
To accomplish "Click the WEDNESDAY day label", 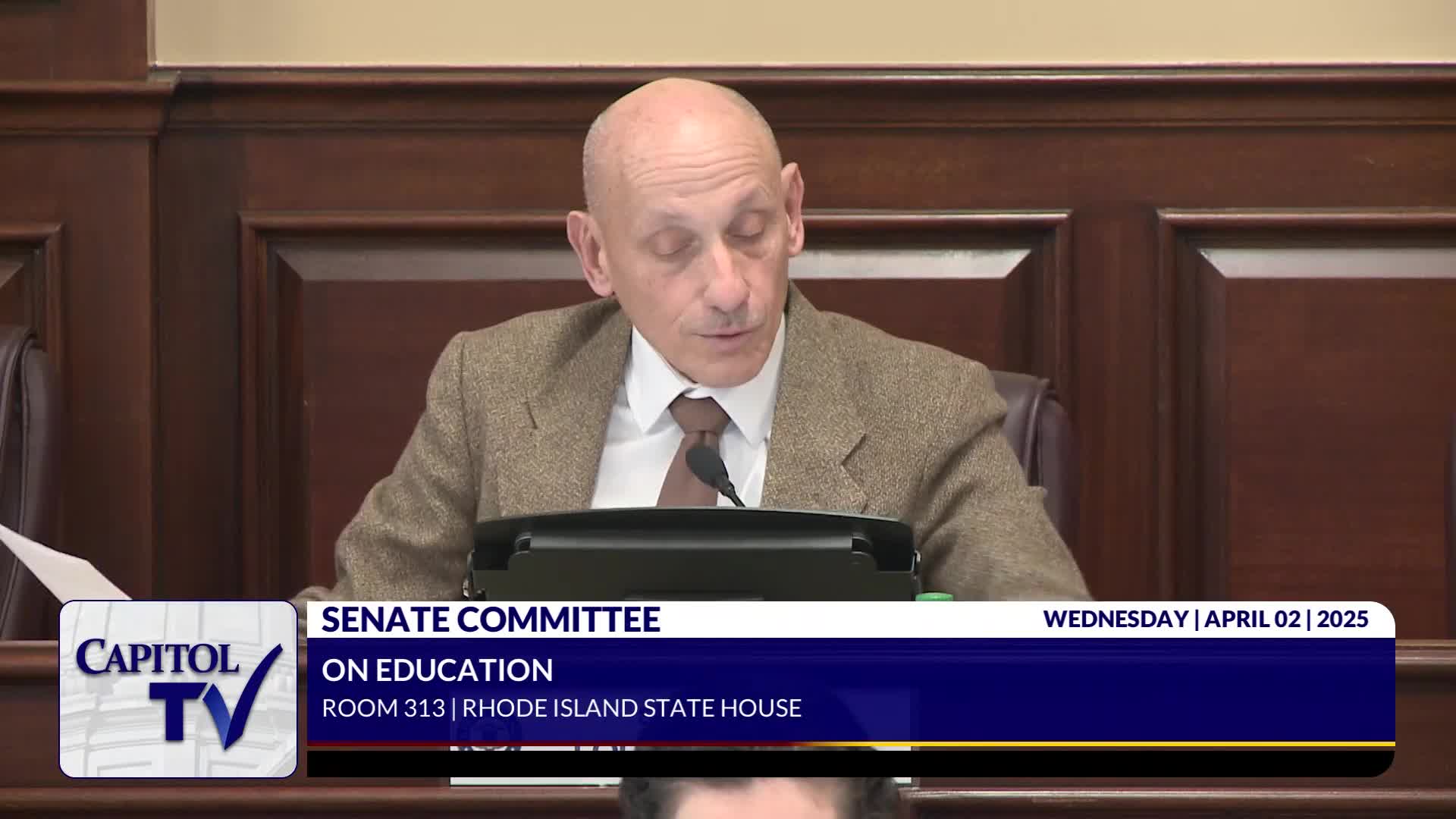I will tap(1115, 620).
